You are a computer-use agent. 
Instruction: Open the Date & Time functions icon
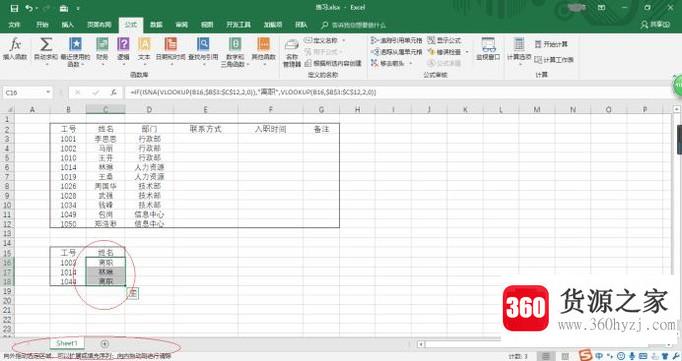pos(170,44)
